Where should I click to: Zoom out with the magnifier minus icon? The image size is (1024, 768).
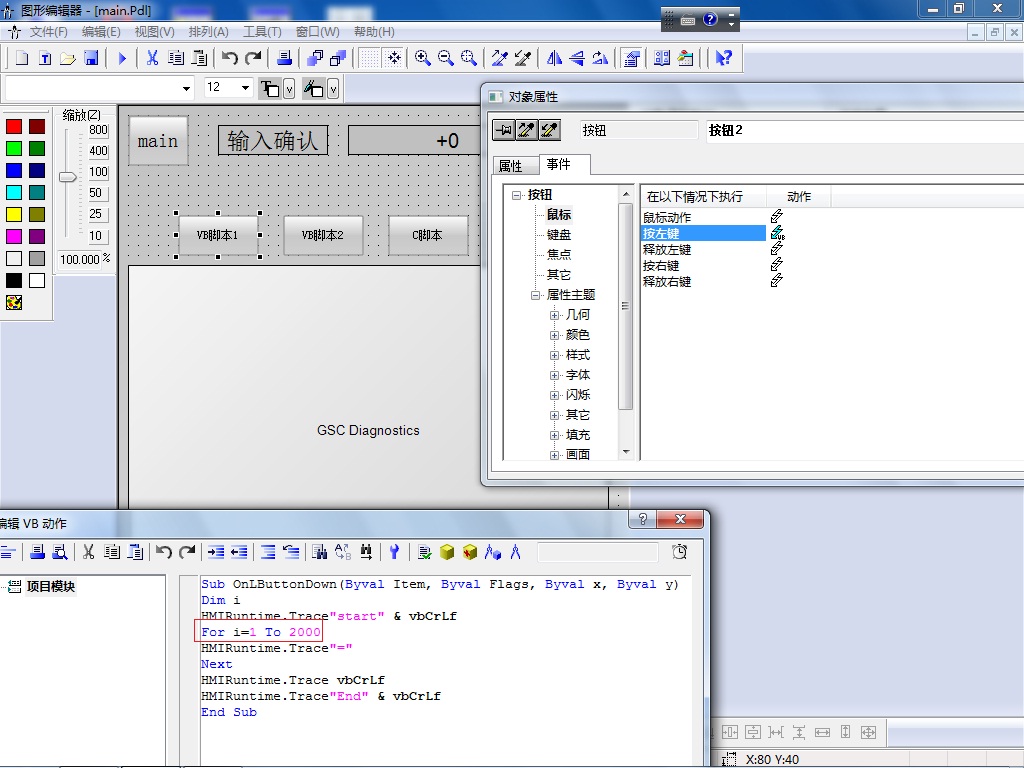445,59
